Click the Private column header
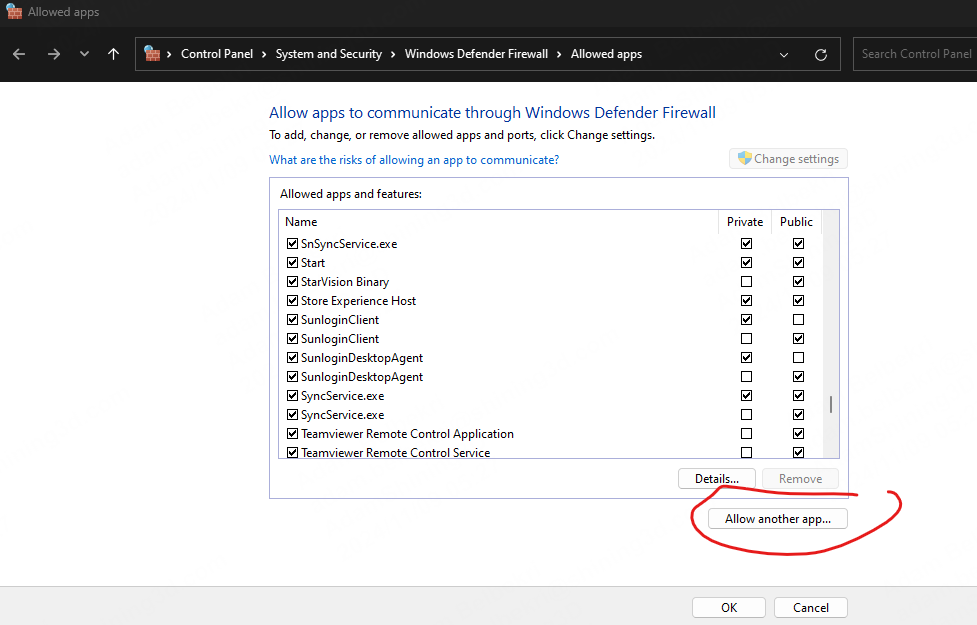Screen dimensions: 977x625 745,222
